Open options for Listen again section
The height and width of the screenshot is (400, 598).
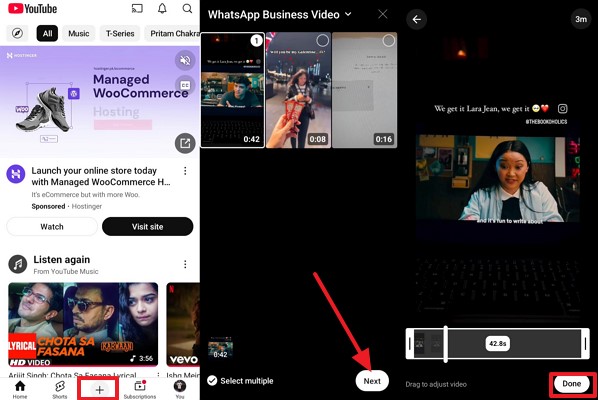click(x=185, y=264)
